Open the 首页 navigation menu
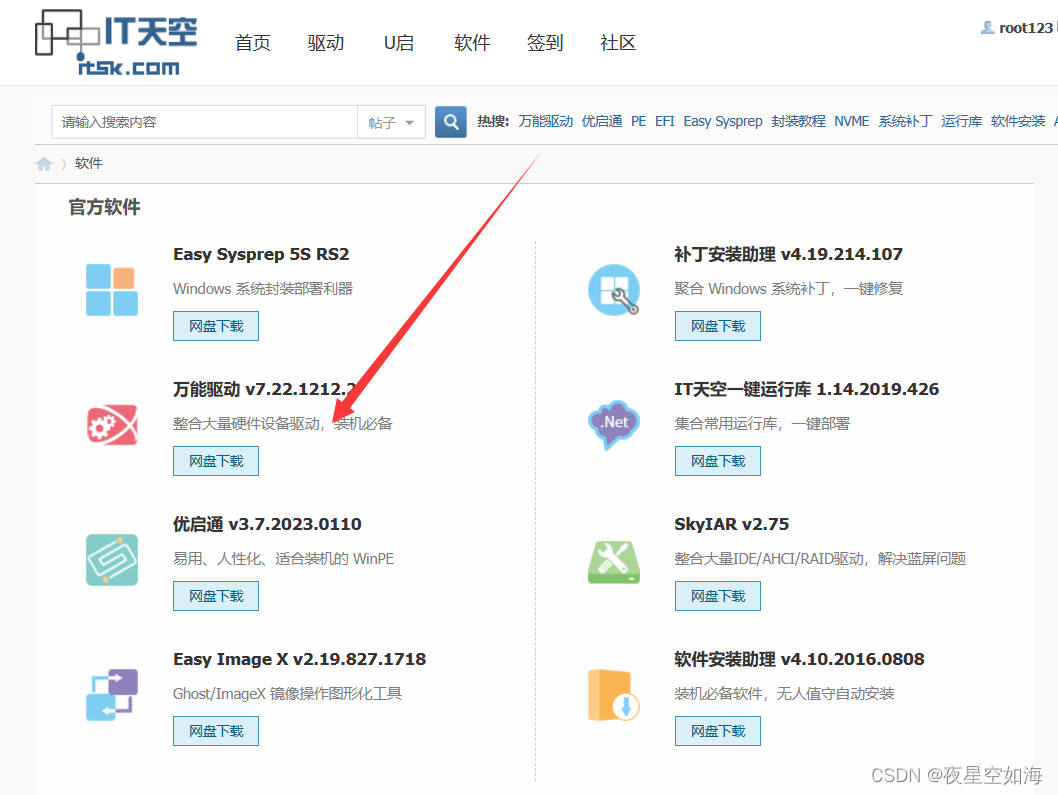Image resolution: width=1058 pixels, height=795 pixels. (x=253, y=43)
